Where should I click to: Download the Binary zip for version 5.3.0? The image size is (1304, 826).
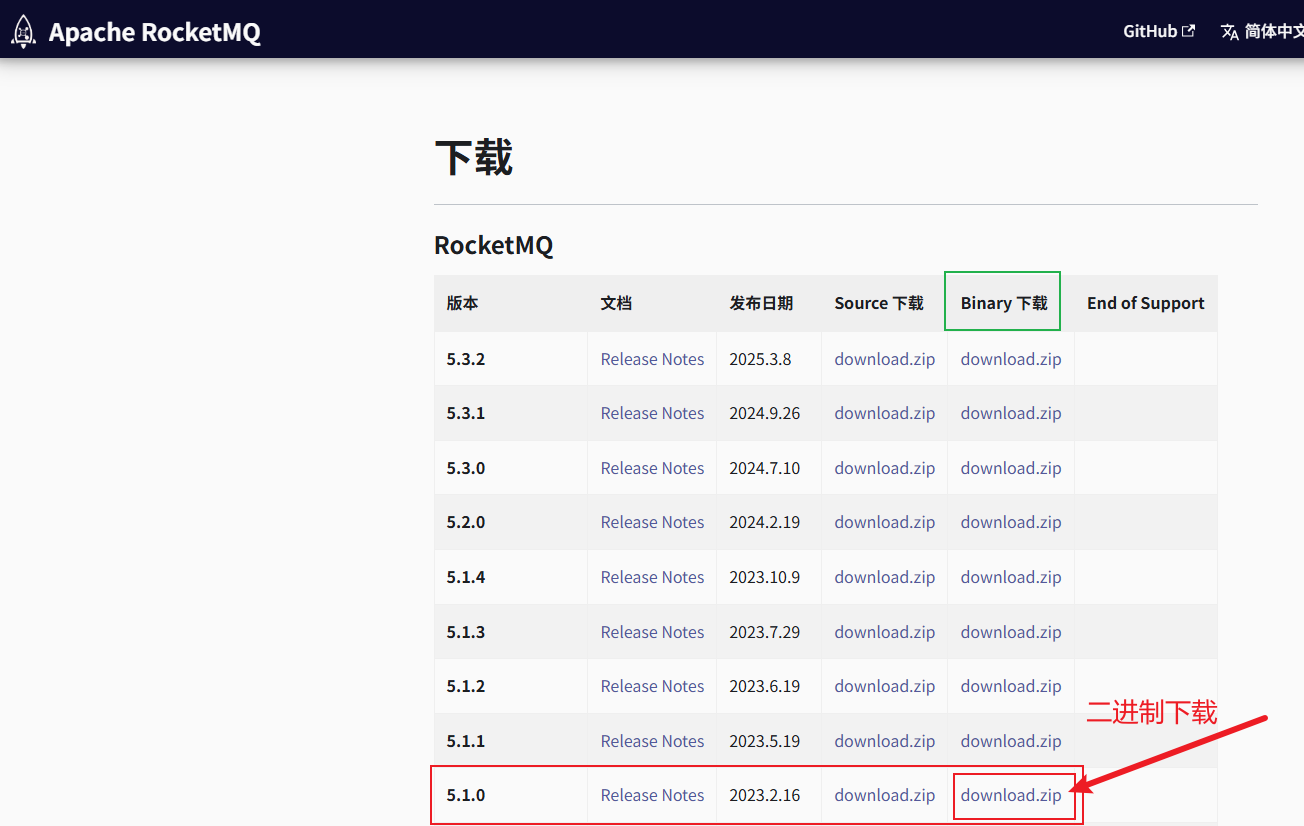tap(1010, 467)
